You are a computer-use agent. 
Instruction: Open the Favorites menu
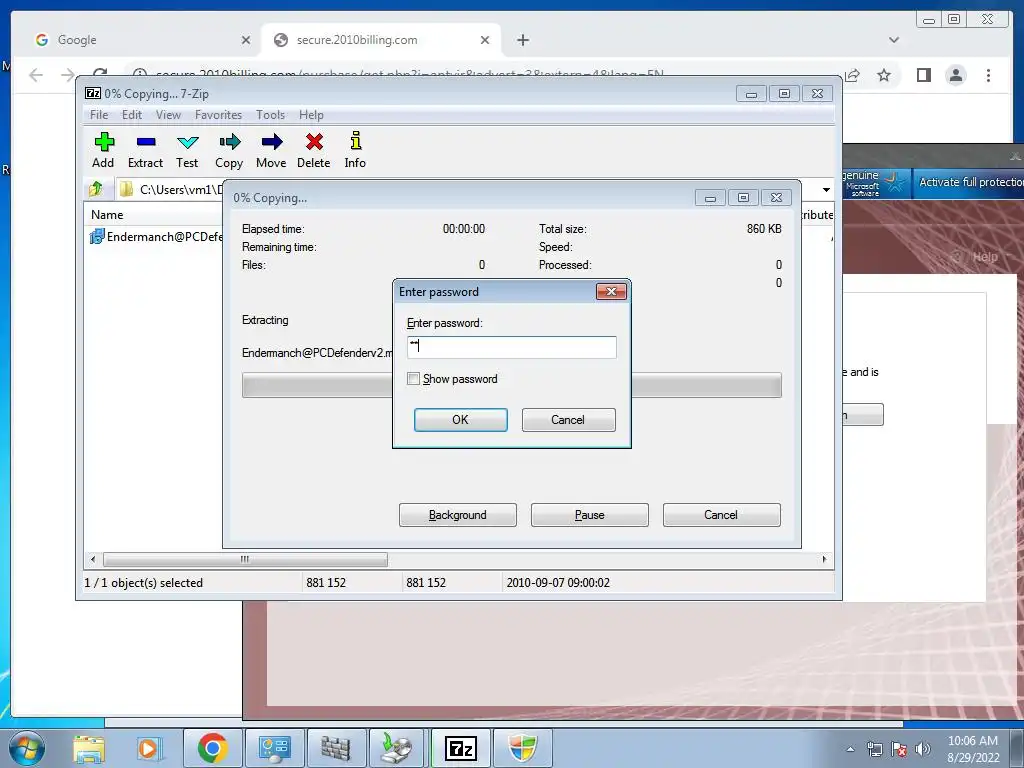tap(218, 115)
